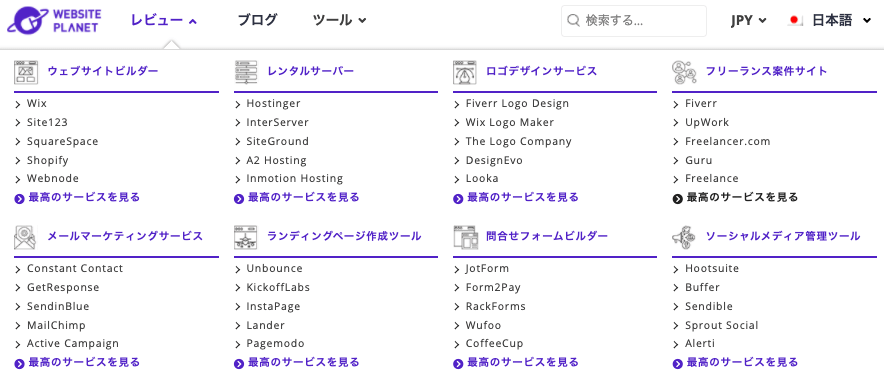Open the ウェブサイトビルダー heading link

(103, 71)
